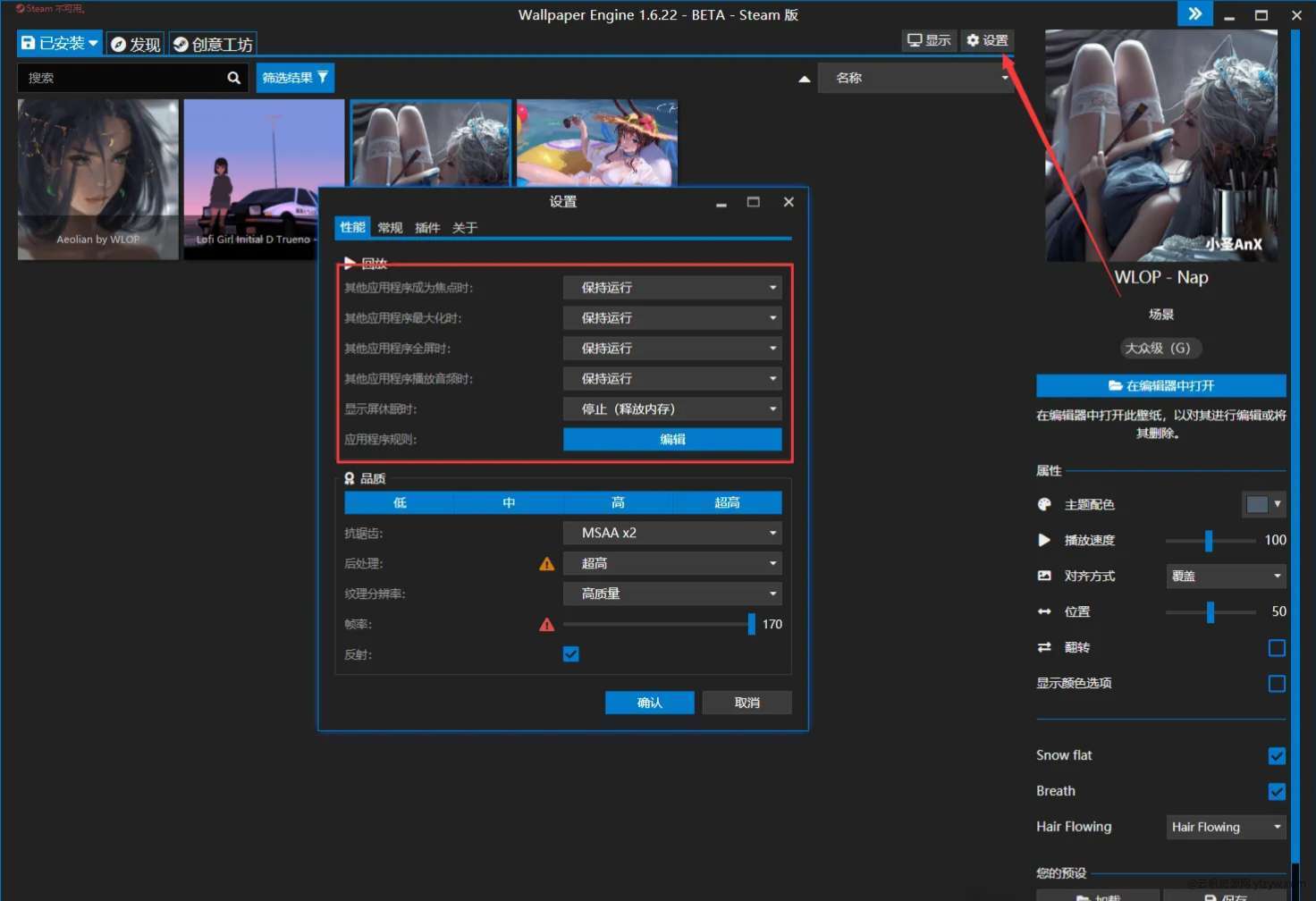Screen dimensions: 1316x901
Task: Select Aeolian by WLOP wallpaper thumbnail
Action: click(98, 179)
